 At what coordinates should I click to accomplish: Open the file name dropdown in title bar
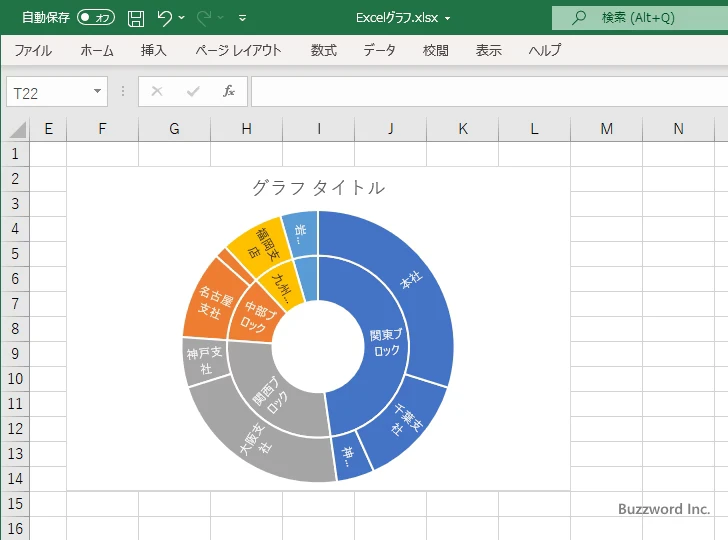447,18
